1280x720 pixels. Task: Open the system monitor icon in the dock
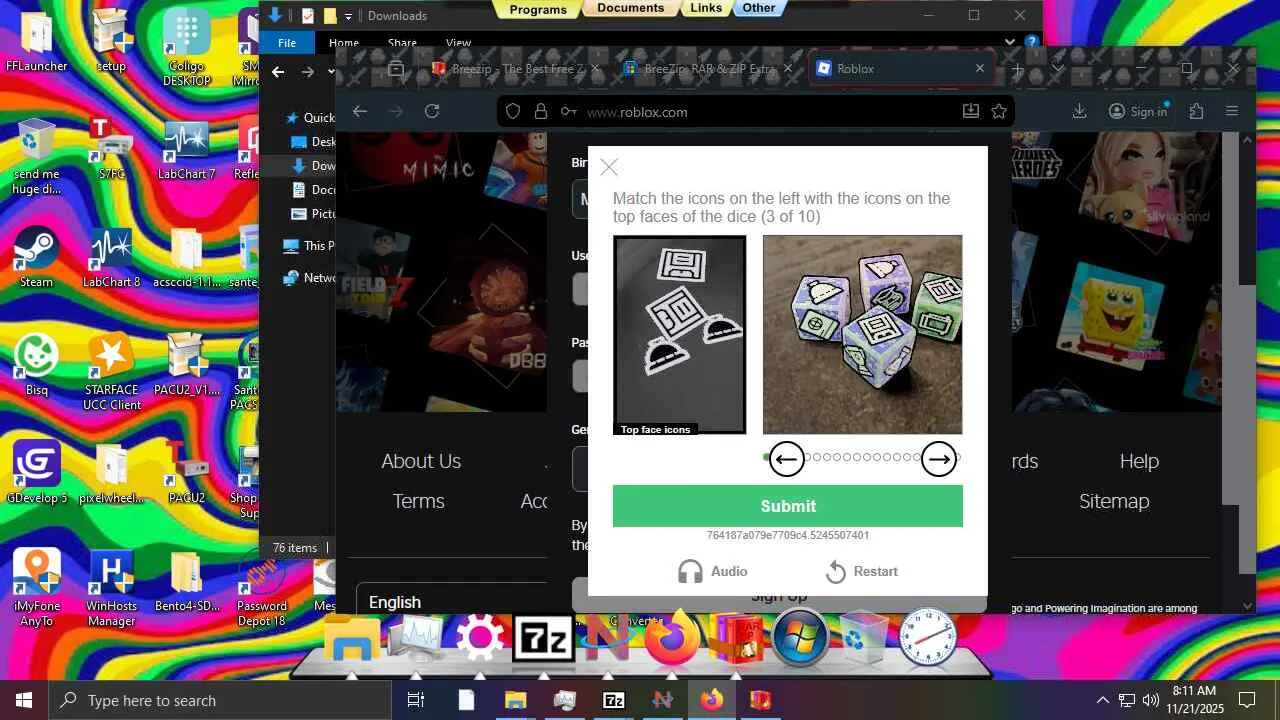point(416,638)
